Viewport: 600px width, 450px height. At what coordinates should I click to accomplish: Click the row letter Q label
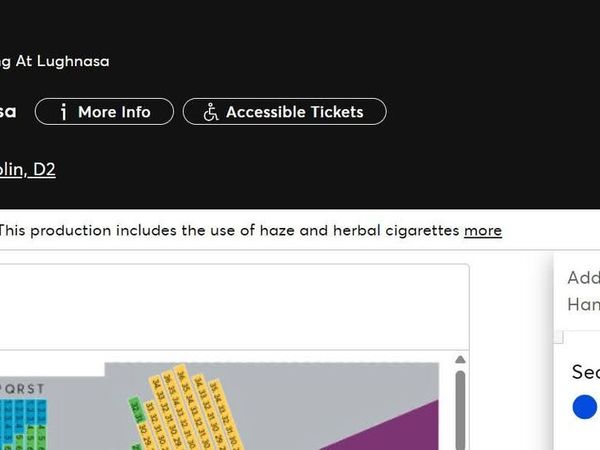[10, 389]
